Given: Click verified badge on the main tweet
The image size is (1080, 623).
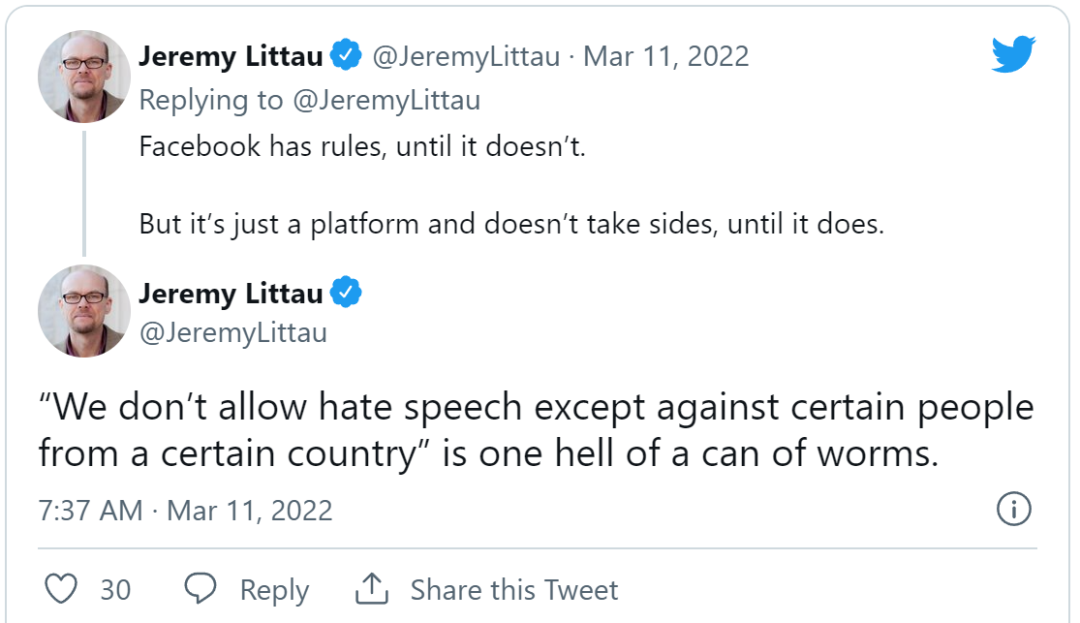Looking at the screenshot, I should (x=346, y=293).
